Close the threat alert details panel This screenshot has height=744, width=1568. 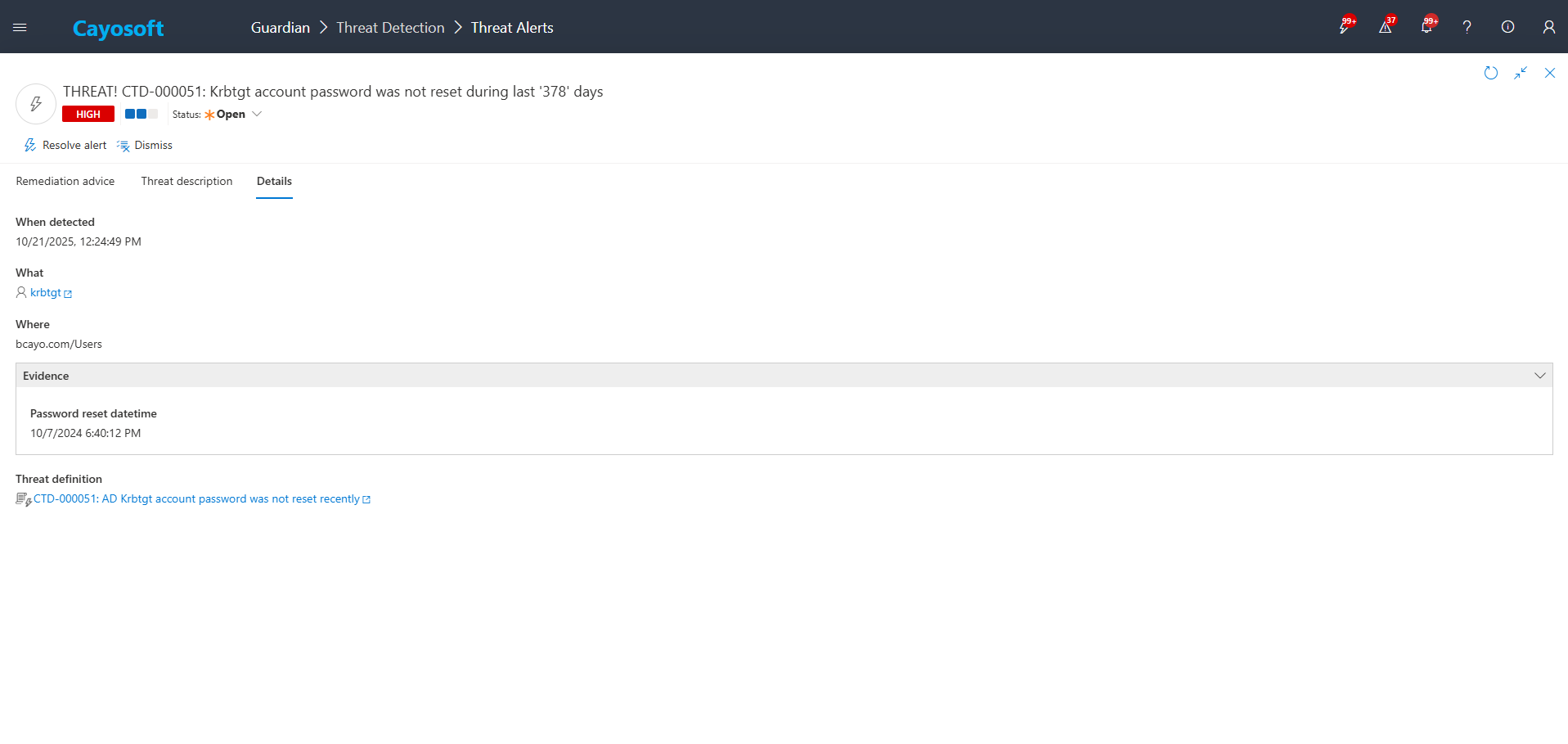(x=1549, y=73)
